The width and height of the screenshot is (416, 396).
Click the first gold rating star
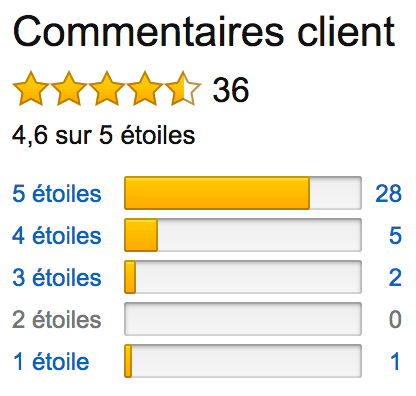coord(31,89)
